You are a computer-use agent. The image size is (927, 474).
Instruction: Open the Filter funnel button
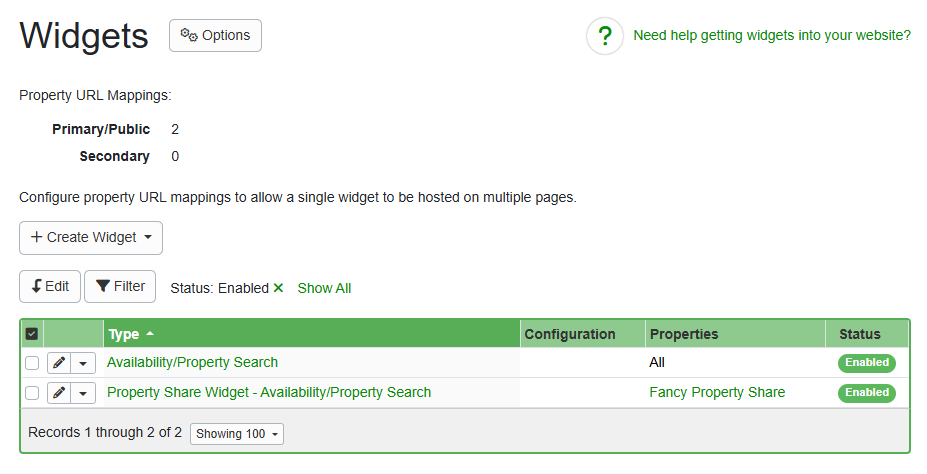tap(120, 286)
